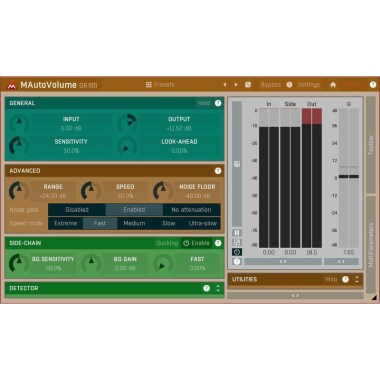Click Hold in General panel

click(203, 103)
